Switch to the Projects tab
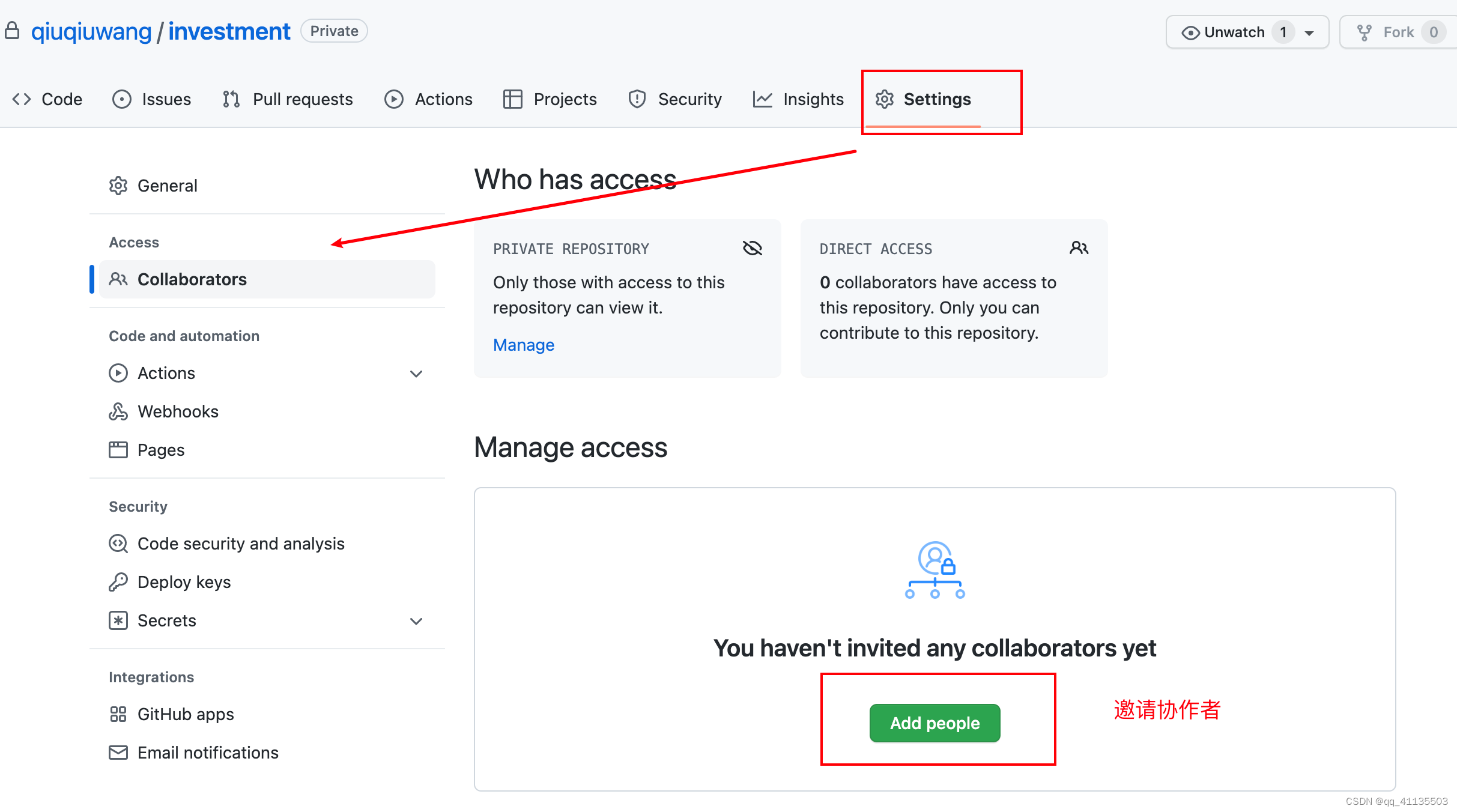Viewport: 1457px width, 812px height. 550,99
